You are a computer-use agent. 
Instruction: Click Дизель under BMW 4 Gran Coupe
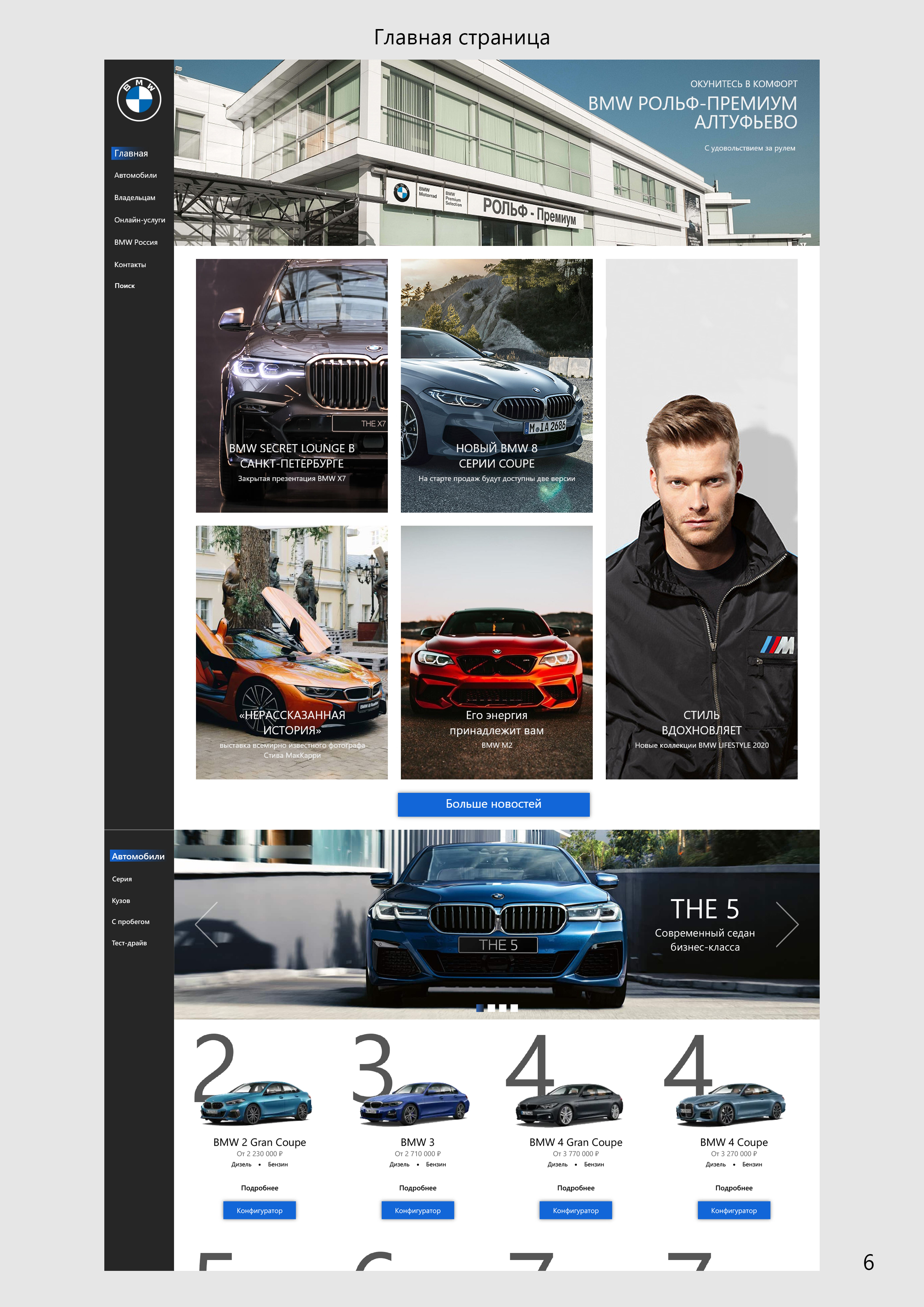[x=558, y=1165]
